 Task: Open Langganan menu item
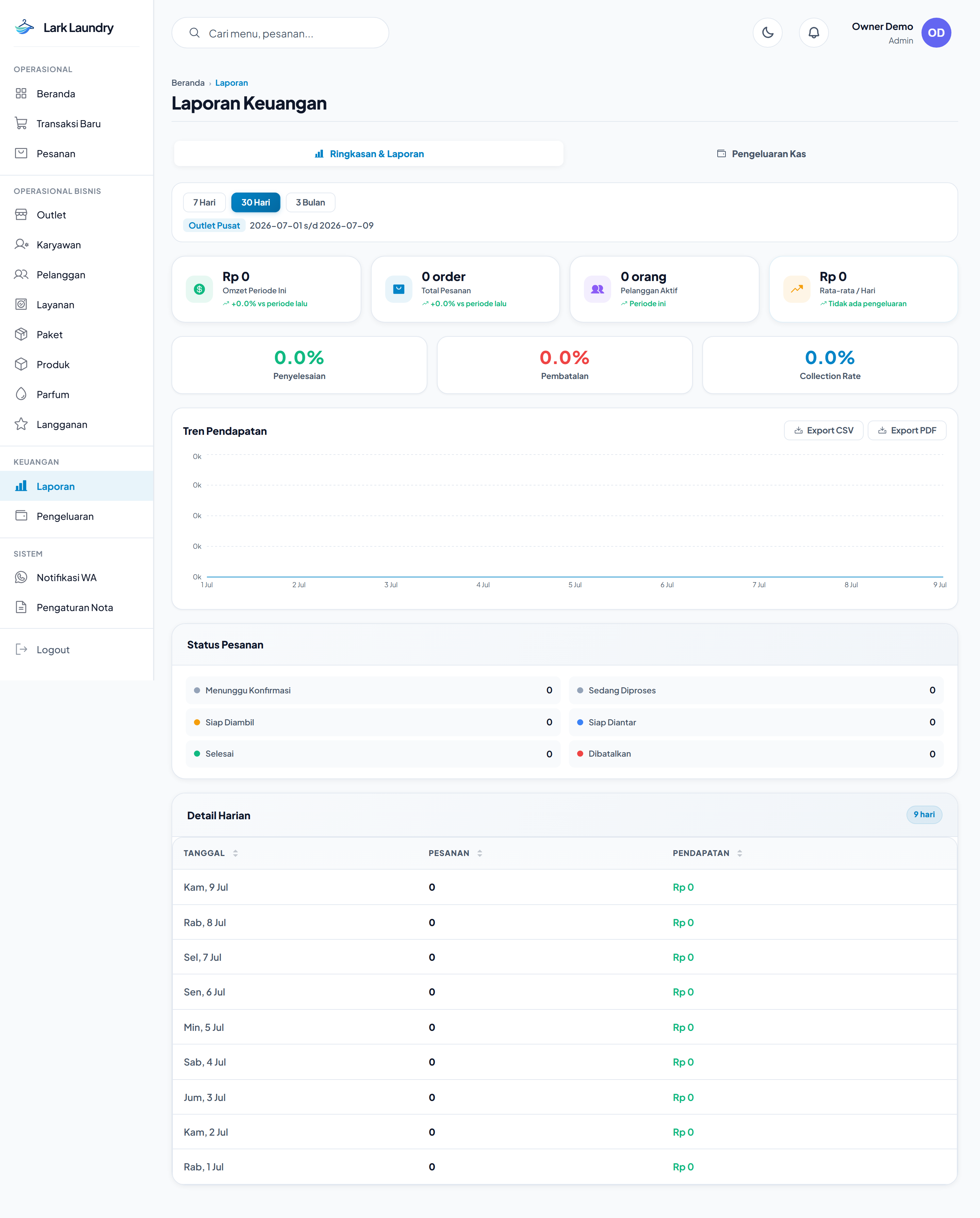click(x=77, y=424)
